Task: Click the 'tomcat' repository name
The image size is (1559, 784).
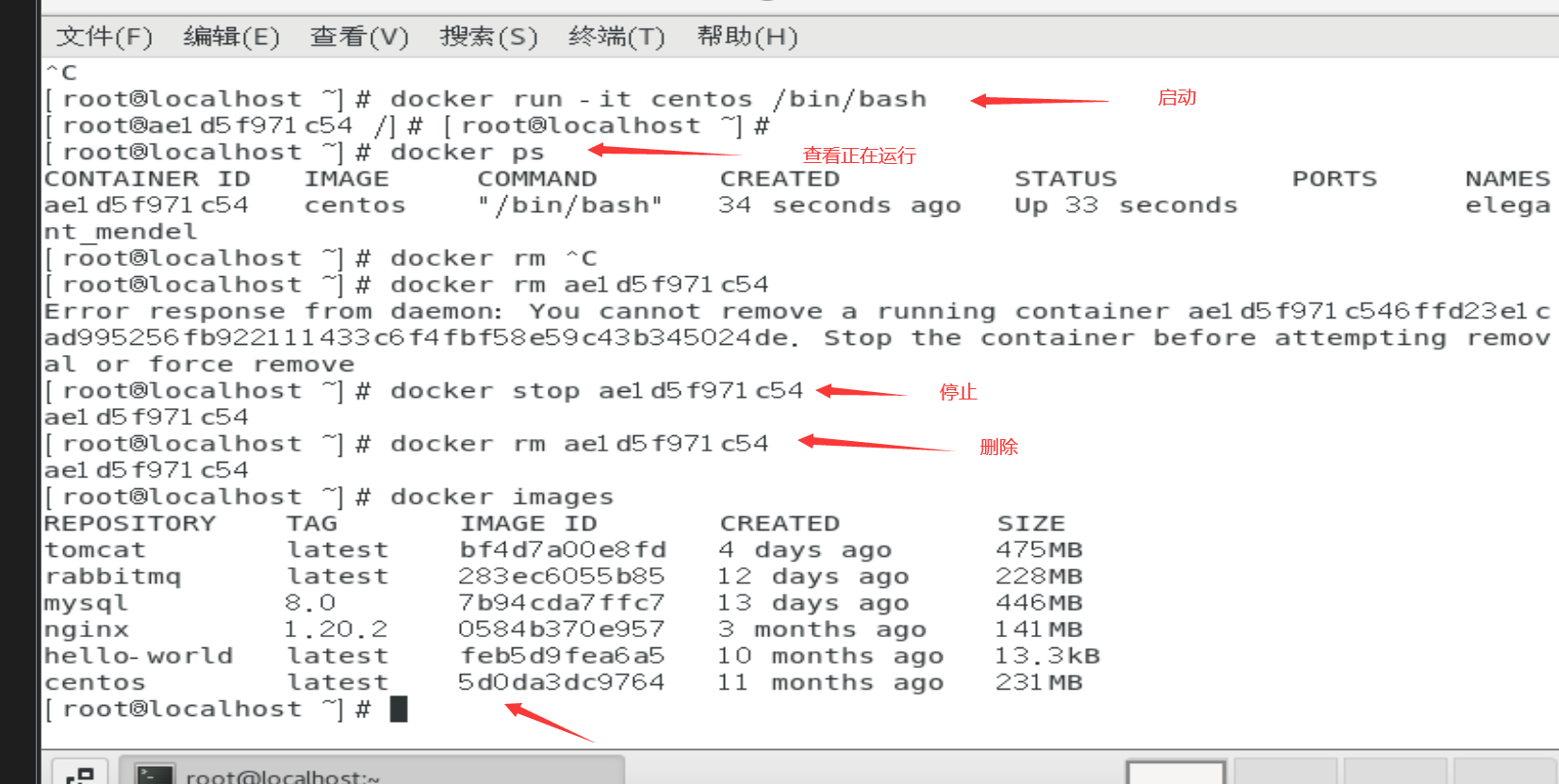Action: [x=95, y=550]
